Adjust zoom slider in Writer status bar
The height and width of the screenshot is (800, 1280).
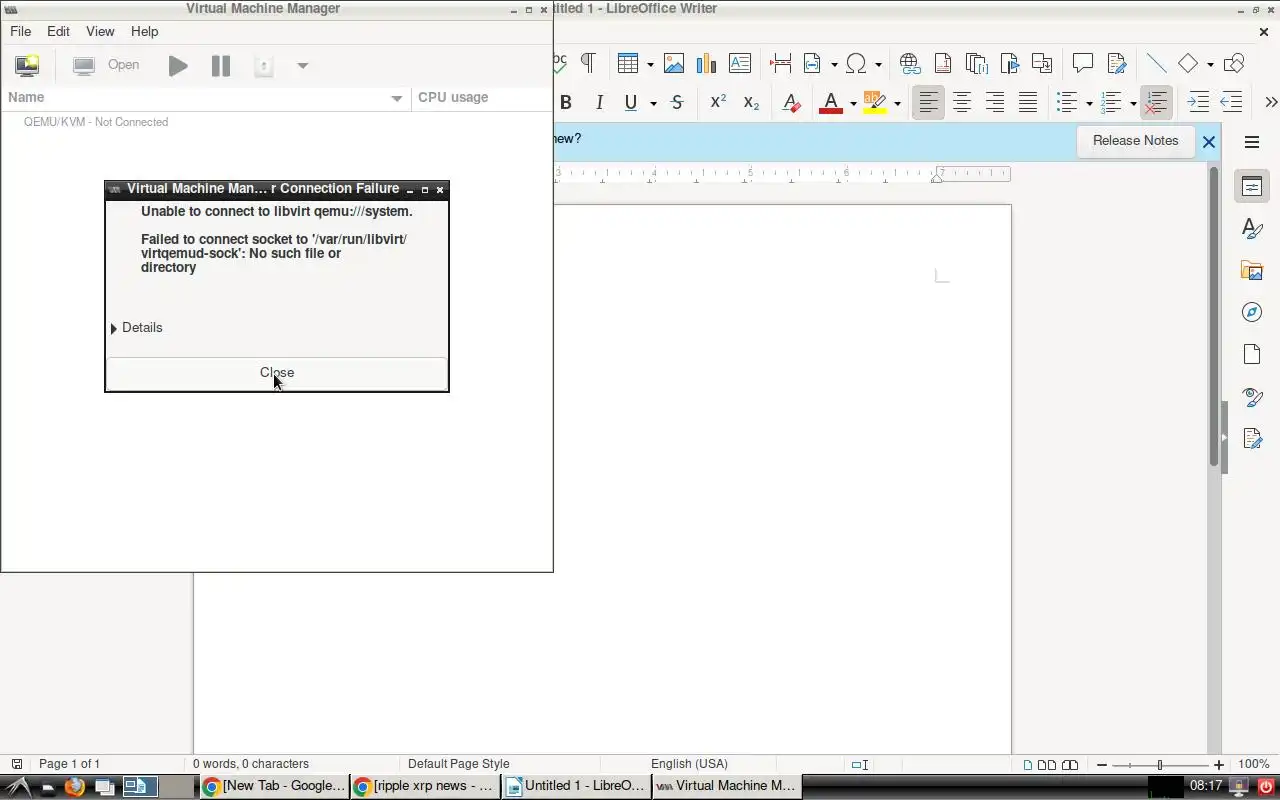[1160, 765]
